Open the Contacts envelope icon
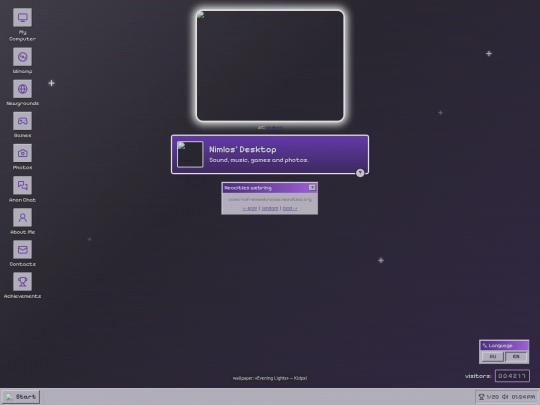540x405 pixels. (x=22, y=249)
